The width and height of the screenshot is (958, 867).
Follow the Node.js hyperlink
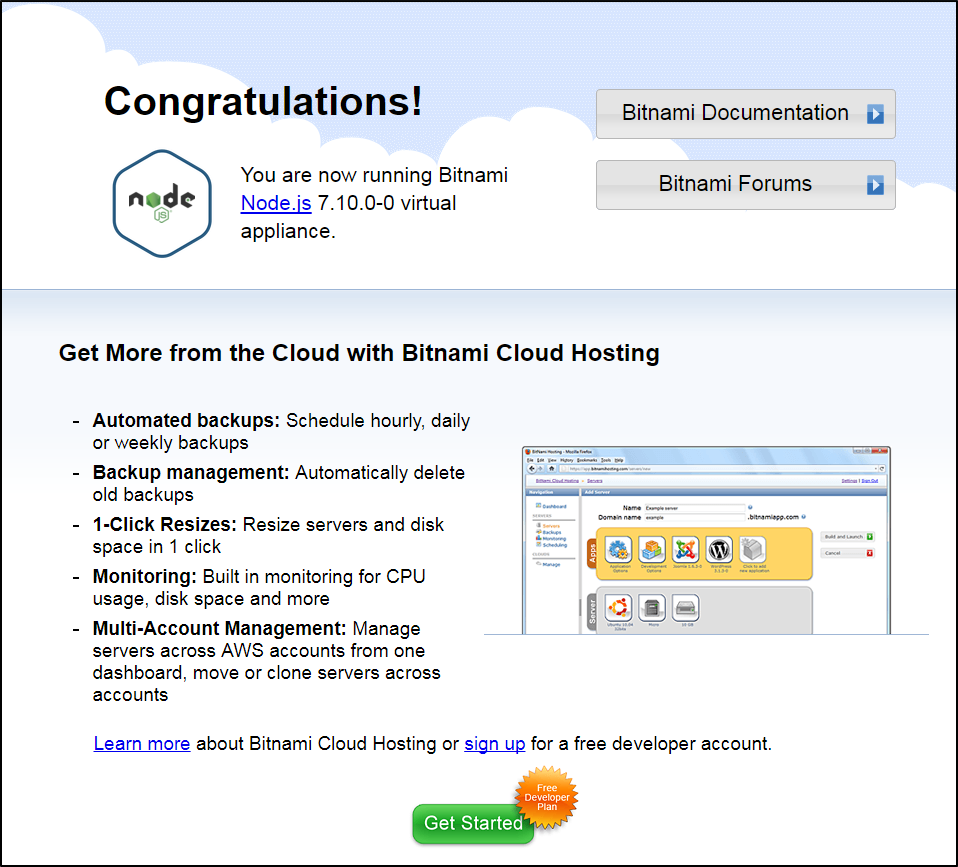pyautogui.click(x=276, y=203)
